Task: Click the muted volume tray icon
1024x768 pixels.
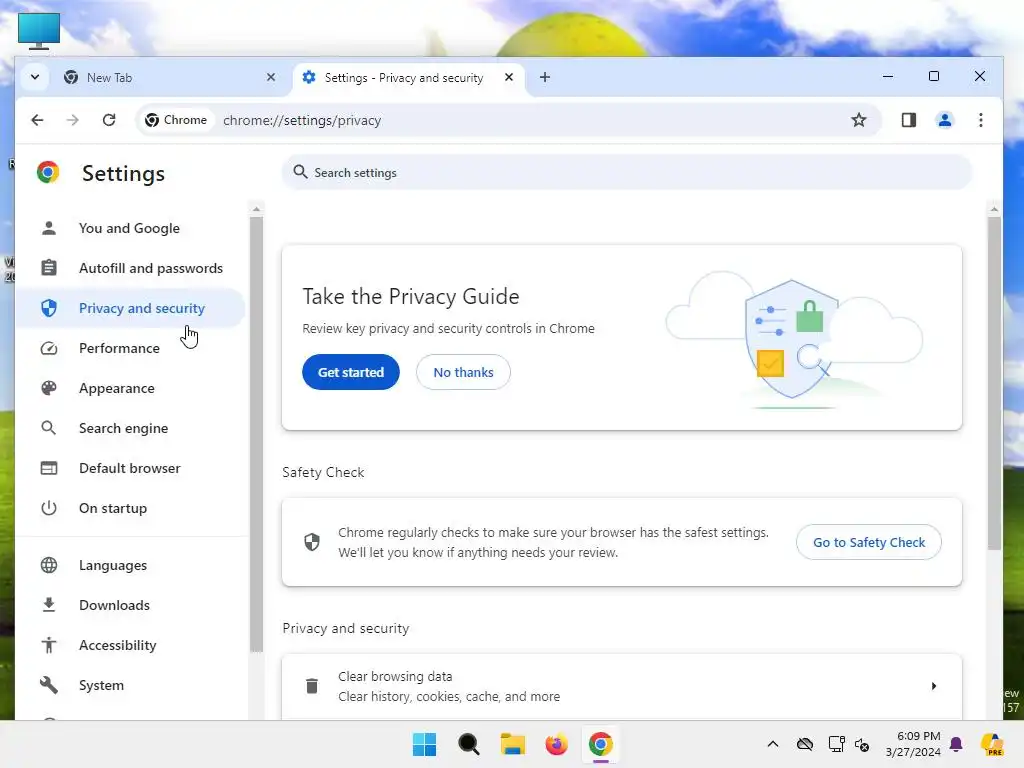Action: tap(862, 744)
